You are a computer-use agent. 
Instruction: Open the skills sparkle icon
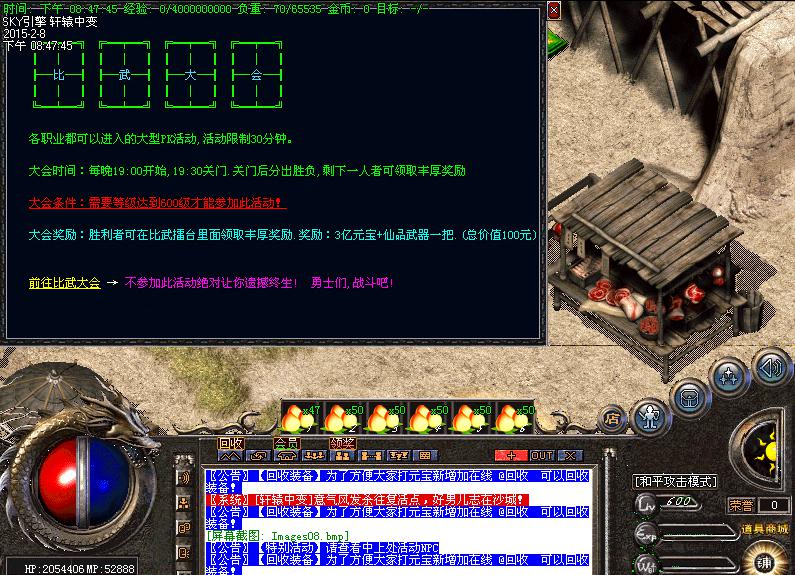tap(729, 377)
